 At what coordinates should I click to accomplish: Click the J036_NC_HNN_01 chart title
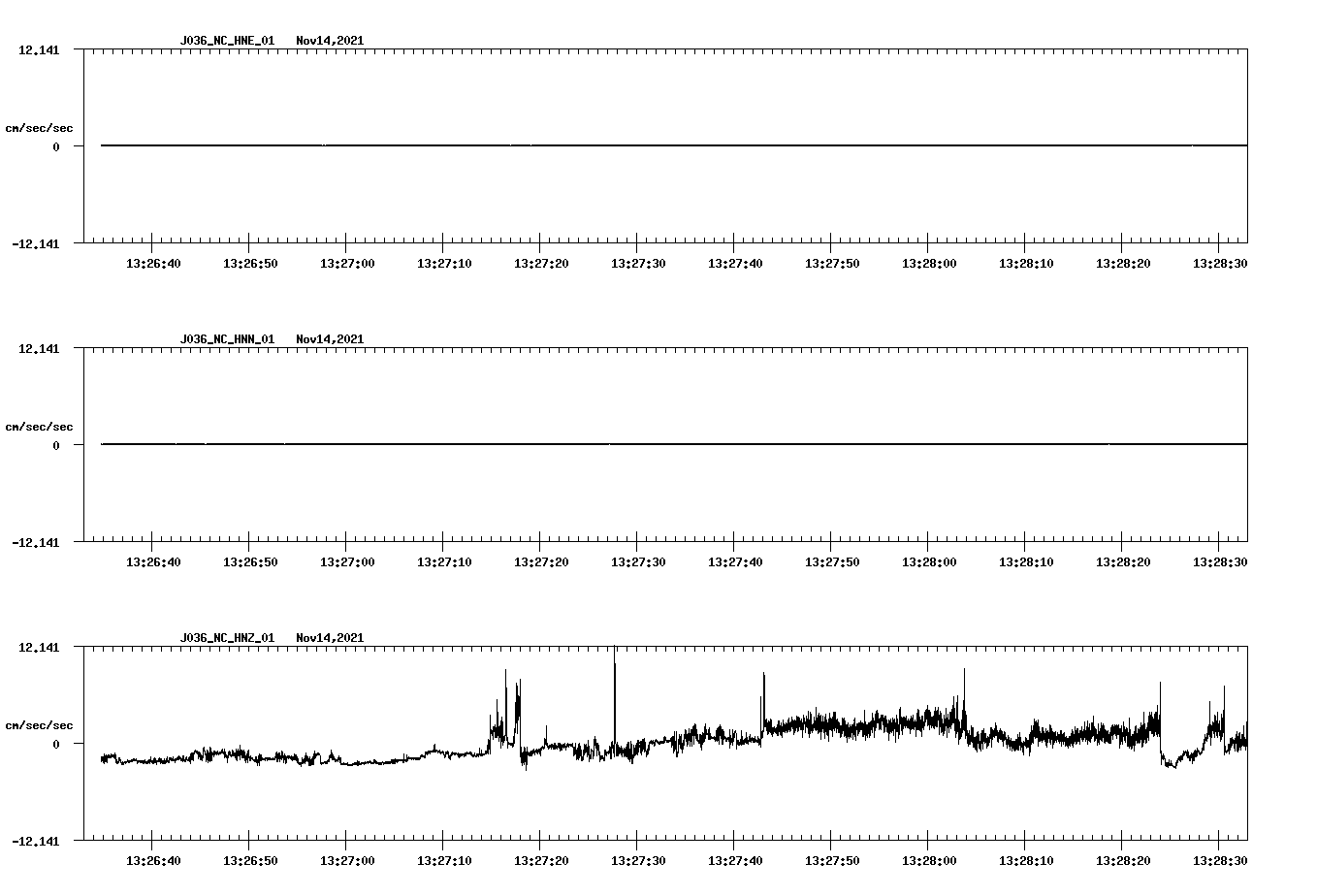pyautogui.click(x=227, y=339)
